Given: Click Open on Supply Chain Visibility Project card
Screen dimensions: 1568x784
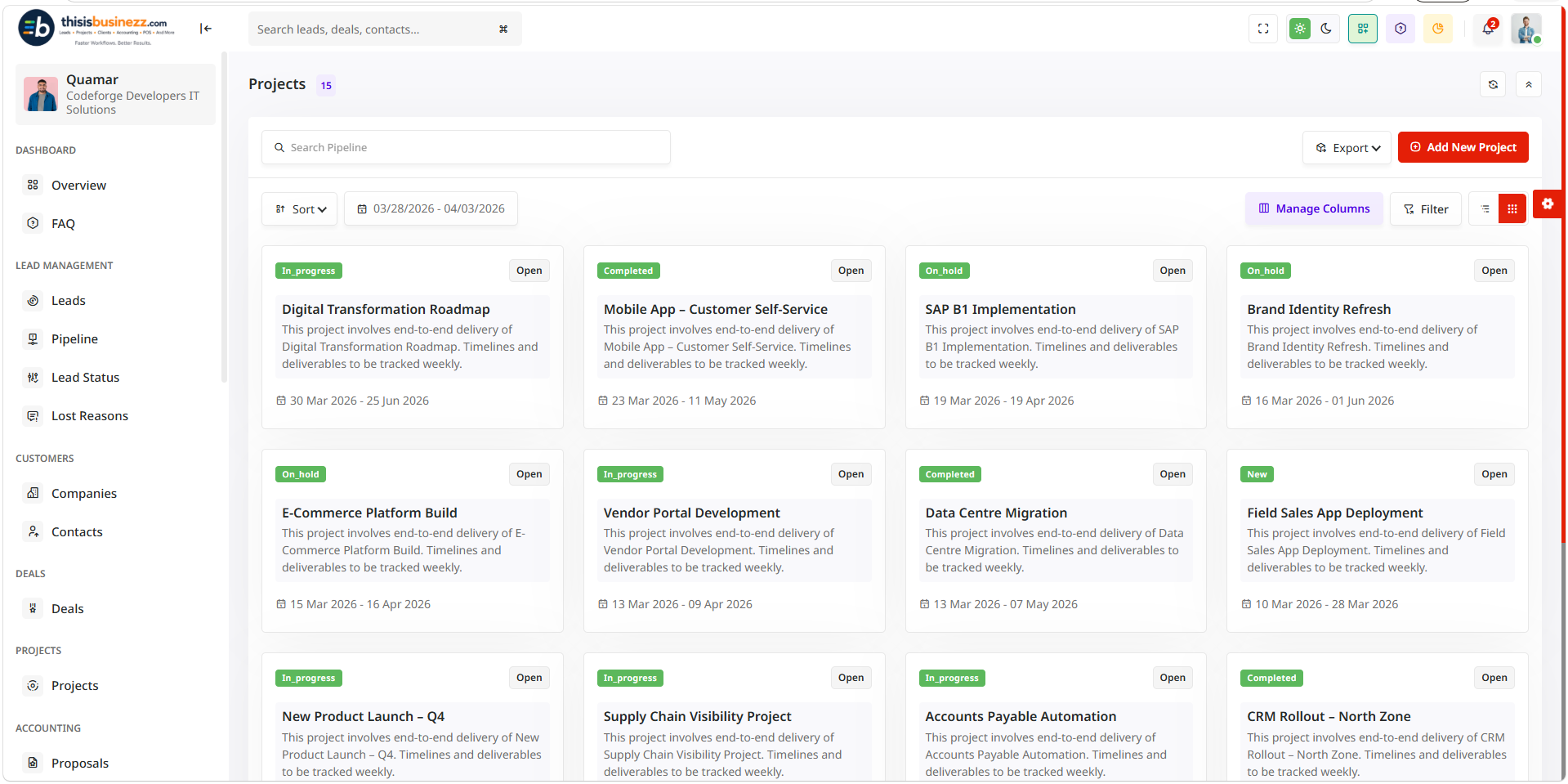Looking at the screenshot, I should coord(851,678).
